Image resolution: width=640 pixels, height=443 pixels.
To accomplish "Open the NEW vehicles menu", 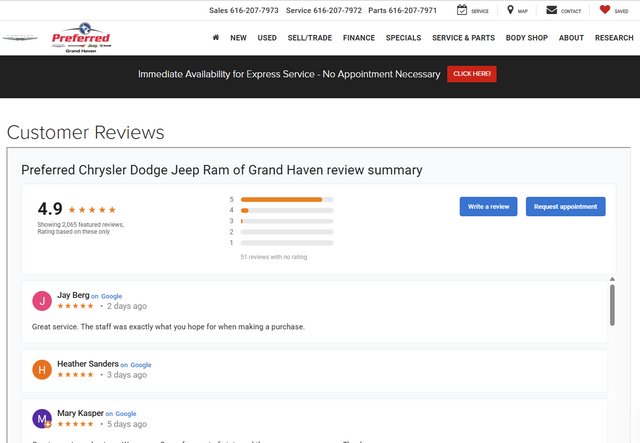I will pos(238,38).
